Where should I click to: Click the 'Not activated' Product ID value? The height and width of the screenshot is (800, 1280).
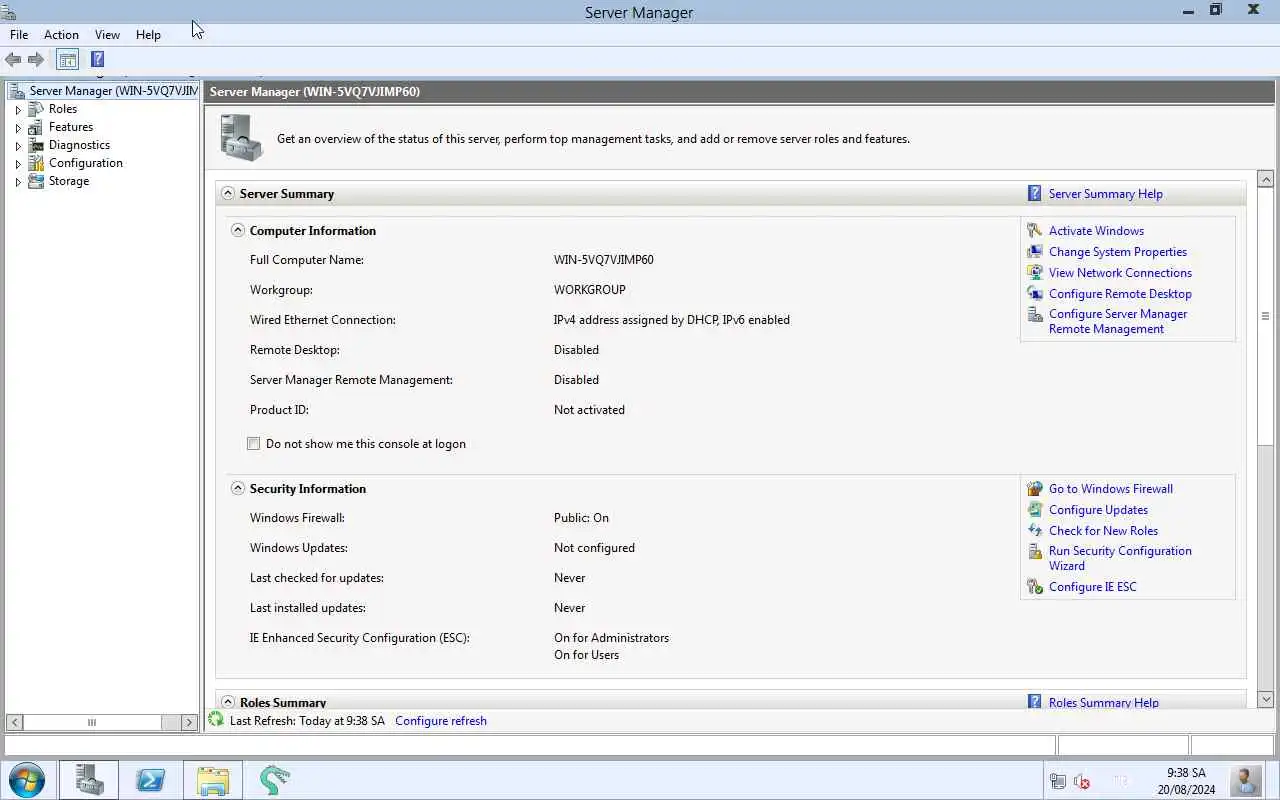(x=589, y=410)
